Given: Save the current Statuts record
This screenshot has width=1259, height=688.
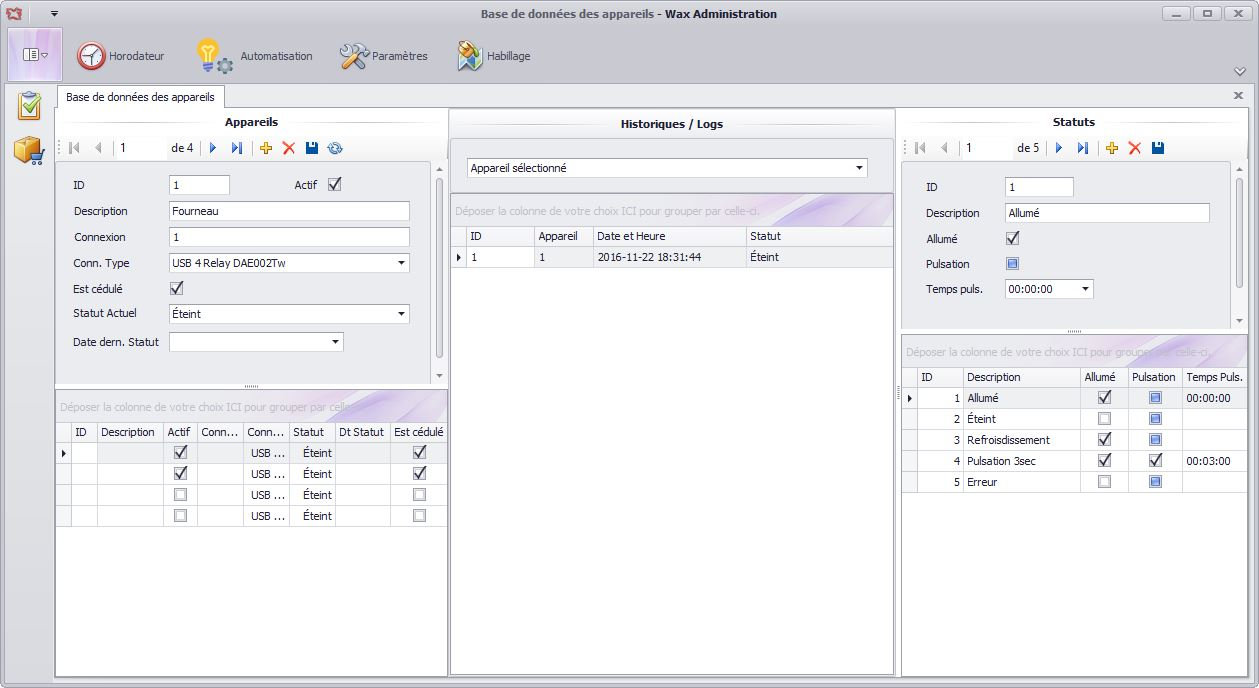Looking at the screenshot, I should click(1158, 148).
